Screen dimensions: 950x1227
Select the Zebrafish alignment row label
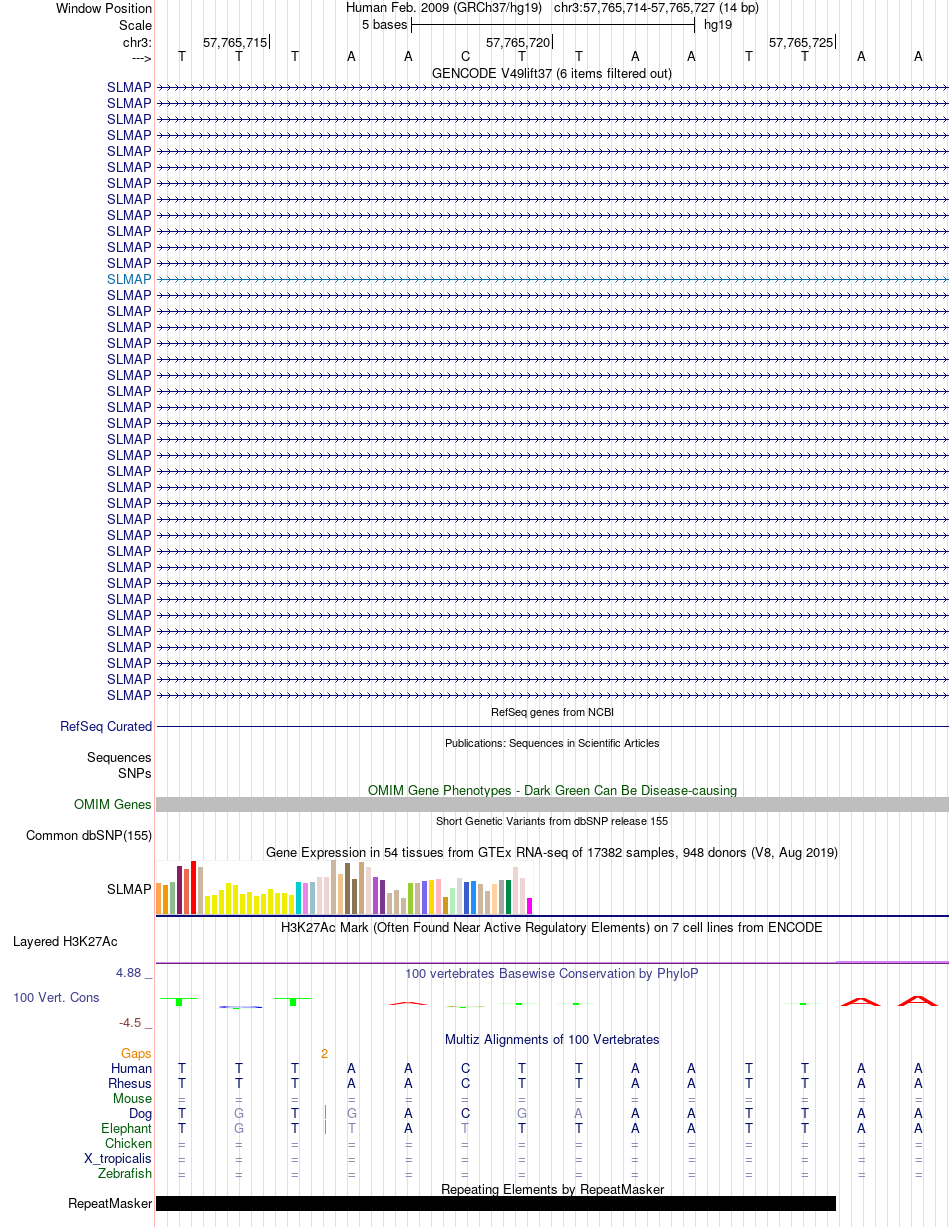click(x=126, y=1173)
